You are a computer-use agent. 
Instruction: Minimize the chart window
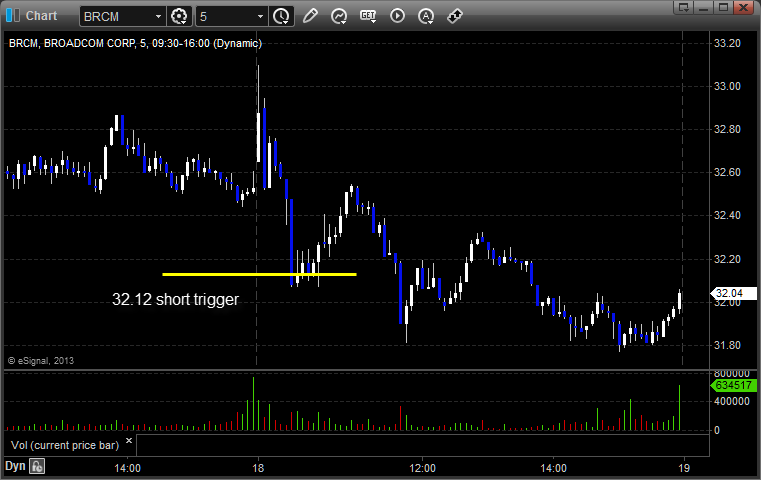[703, 7]
